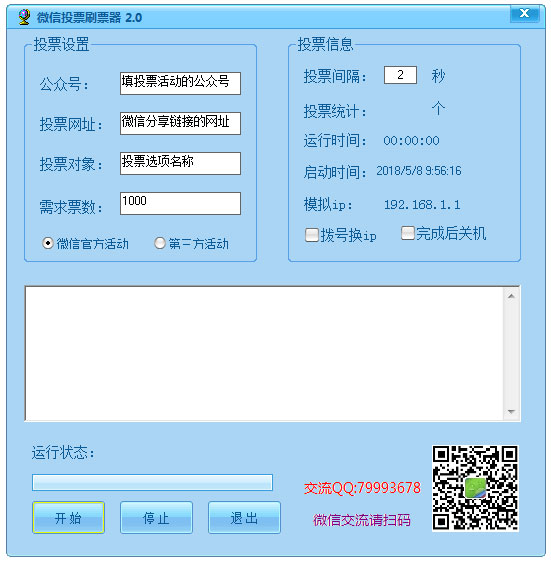
Task: Enable the 完成后关机 checkbox
Action: point(407,233)
